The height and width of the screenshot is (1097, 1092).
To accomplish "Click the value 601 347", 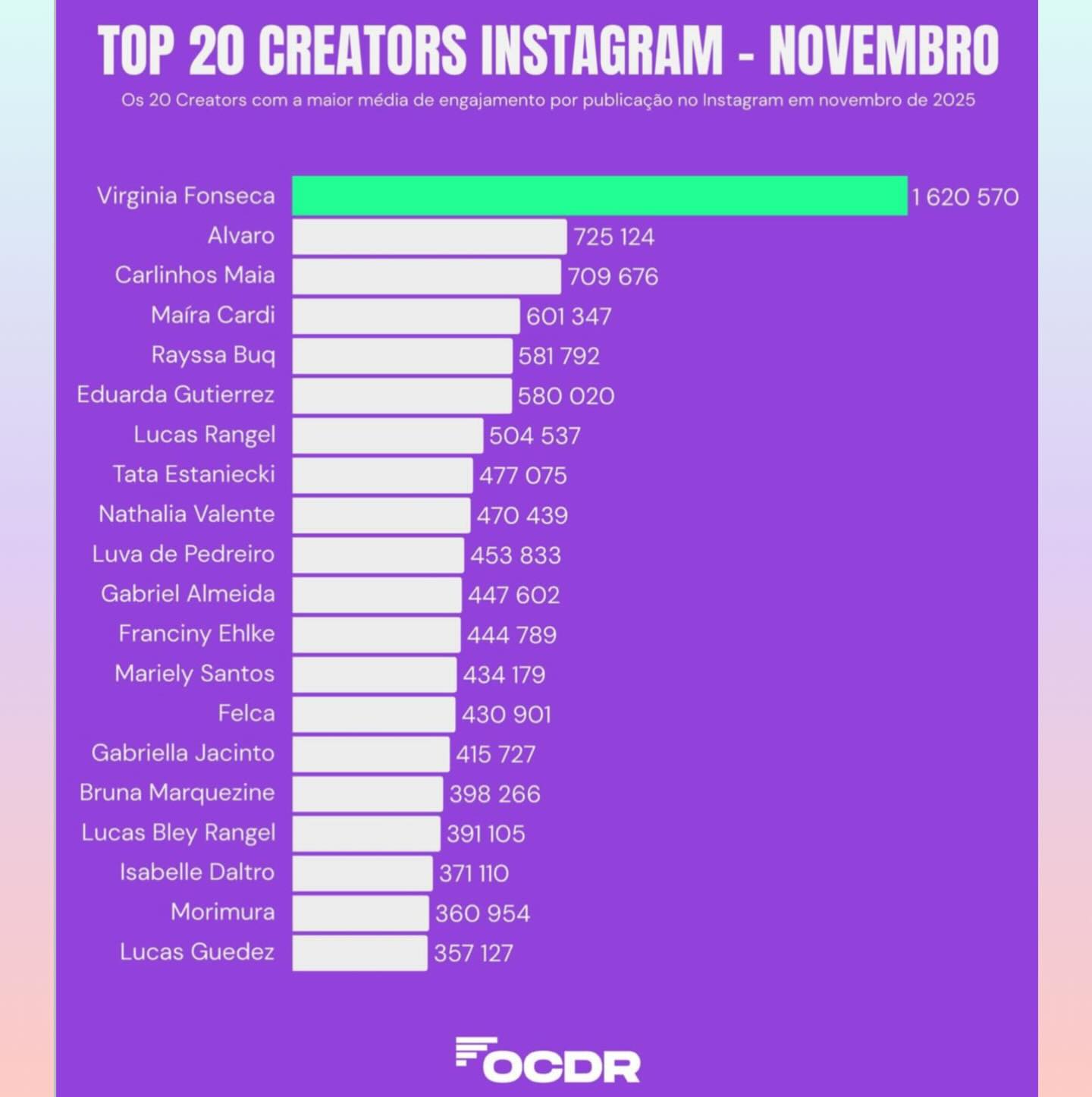I will click(x=569, y=316).
